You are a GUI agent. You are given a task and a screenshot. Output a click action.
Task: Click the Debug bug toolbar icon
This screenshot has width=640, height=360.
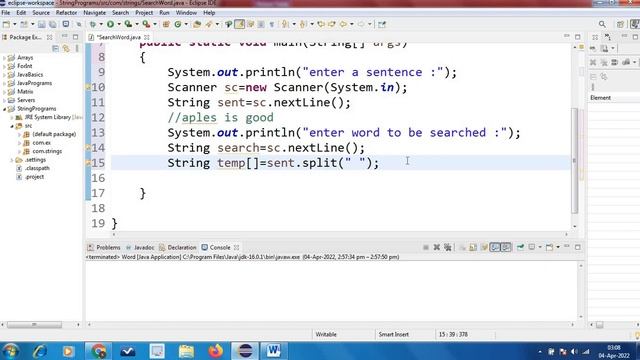(x=93, y=24)
